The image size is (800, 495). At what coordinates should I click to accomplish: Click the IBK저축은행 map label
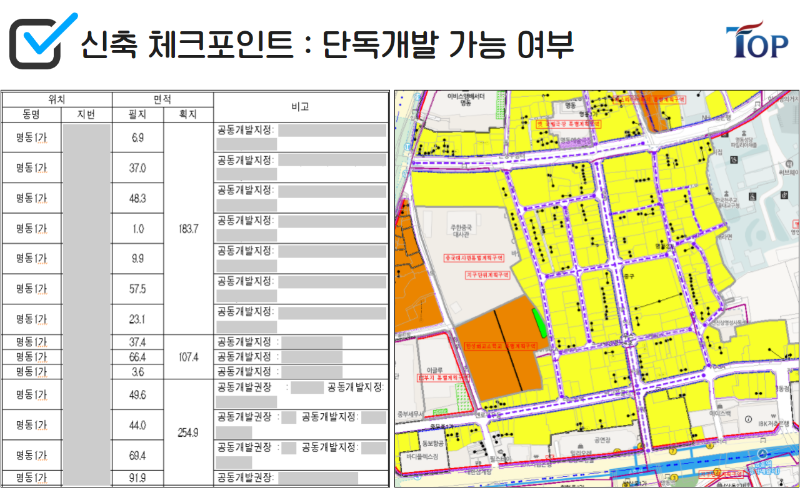click(x=773, y=424)
